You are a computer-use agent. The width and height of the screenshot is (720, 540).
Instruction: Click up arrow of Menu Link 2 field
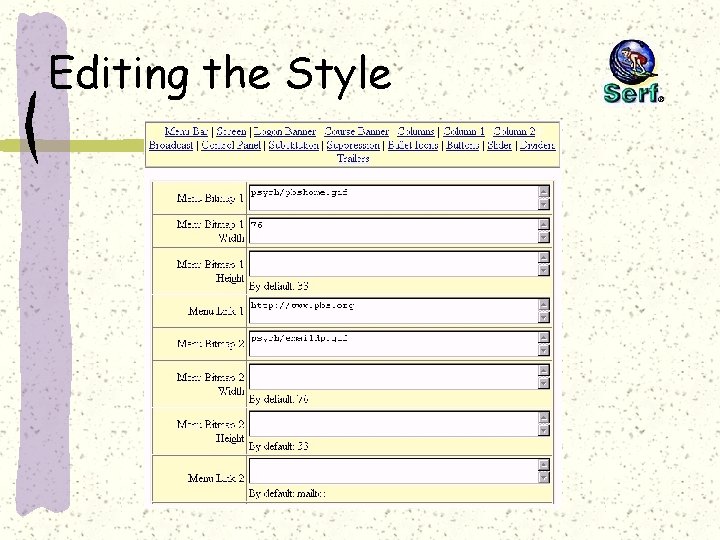(x=544, y=465)
